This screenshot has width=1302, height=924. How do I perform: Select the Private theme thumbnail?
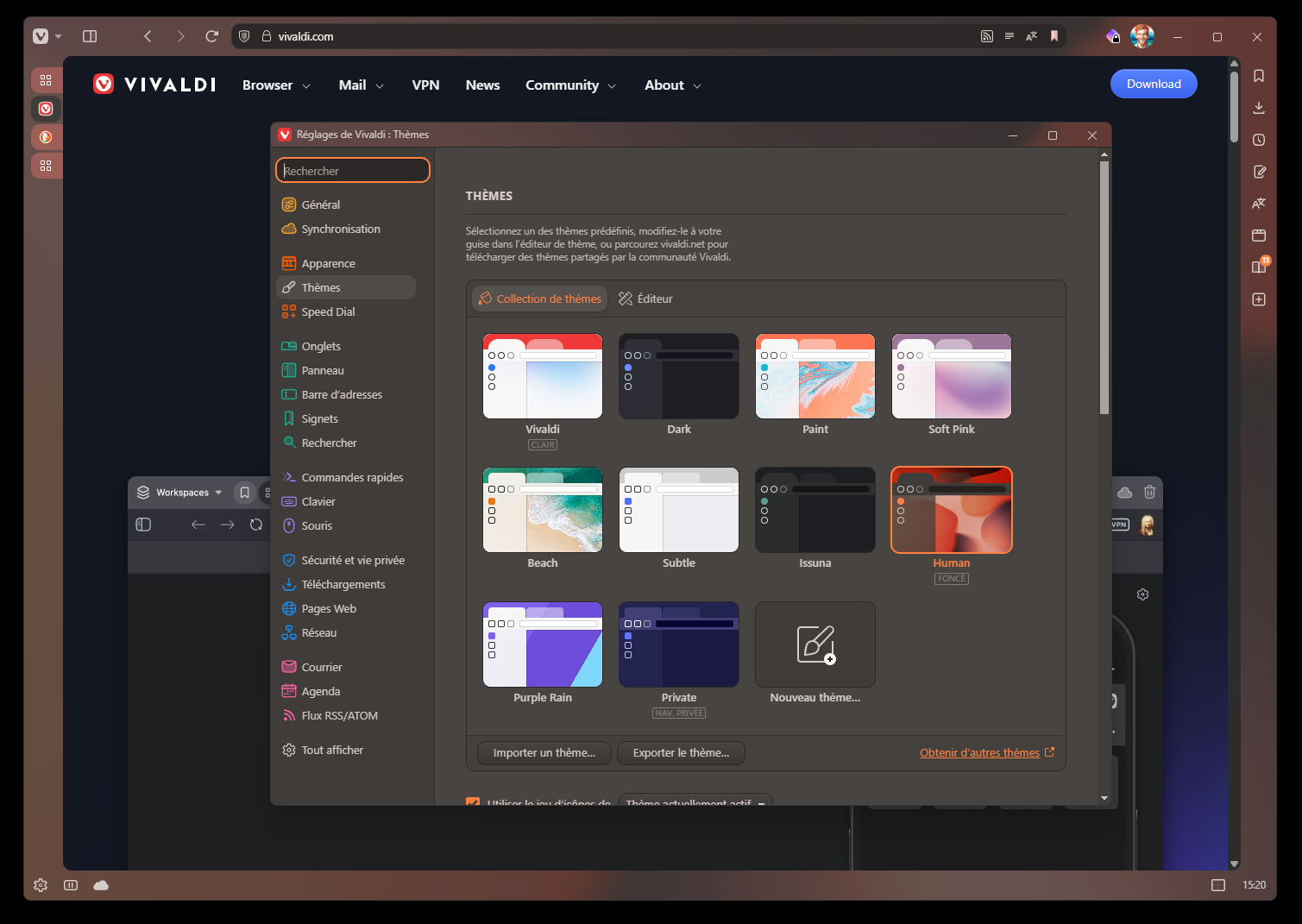(679, 644)
